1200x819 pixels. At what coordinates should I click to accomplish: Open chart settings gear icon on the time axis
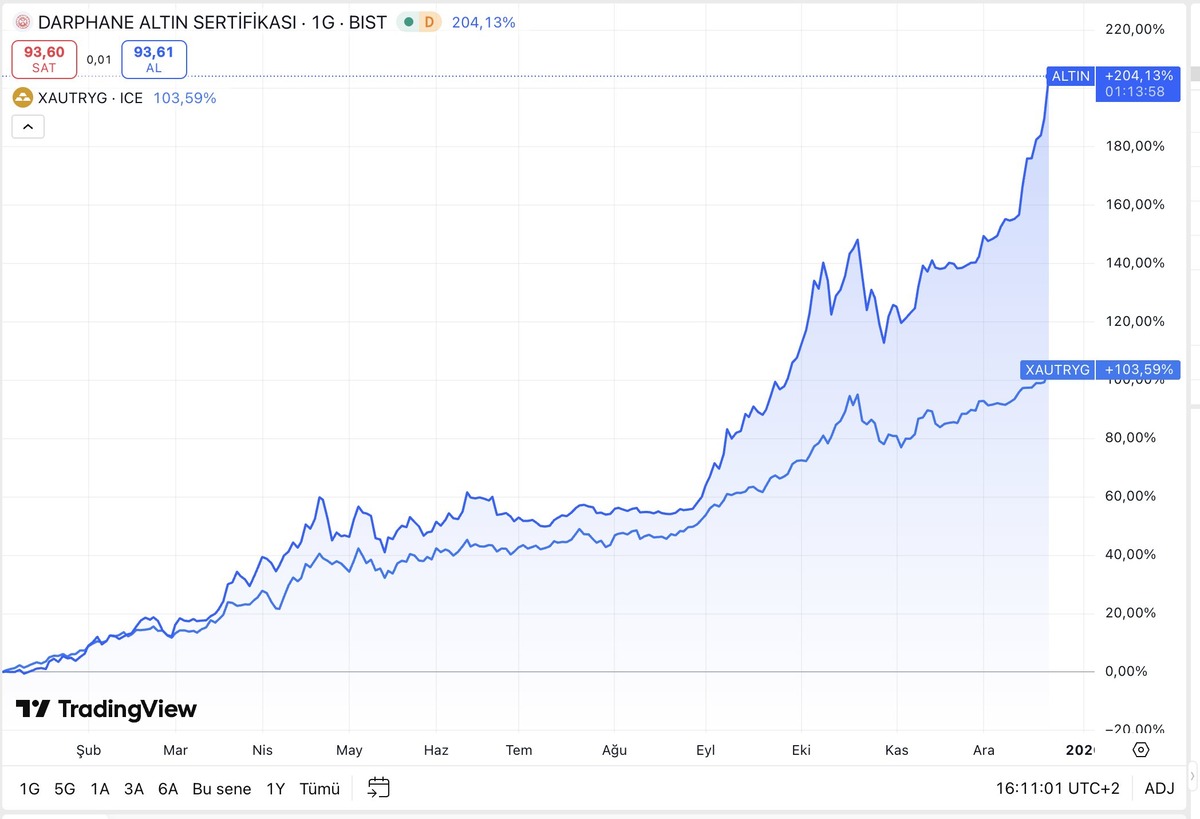(1141, 750)
